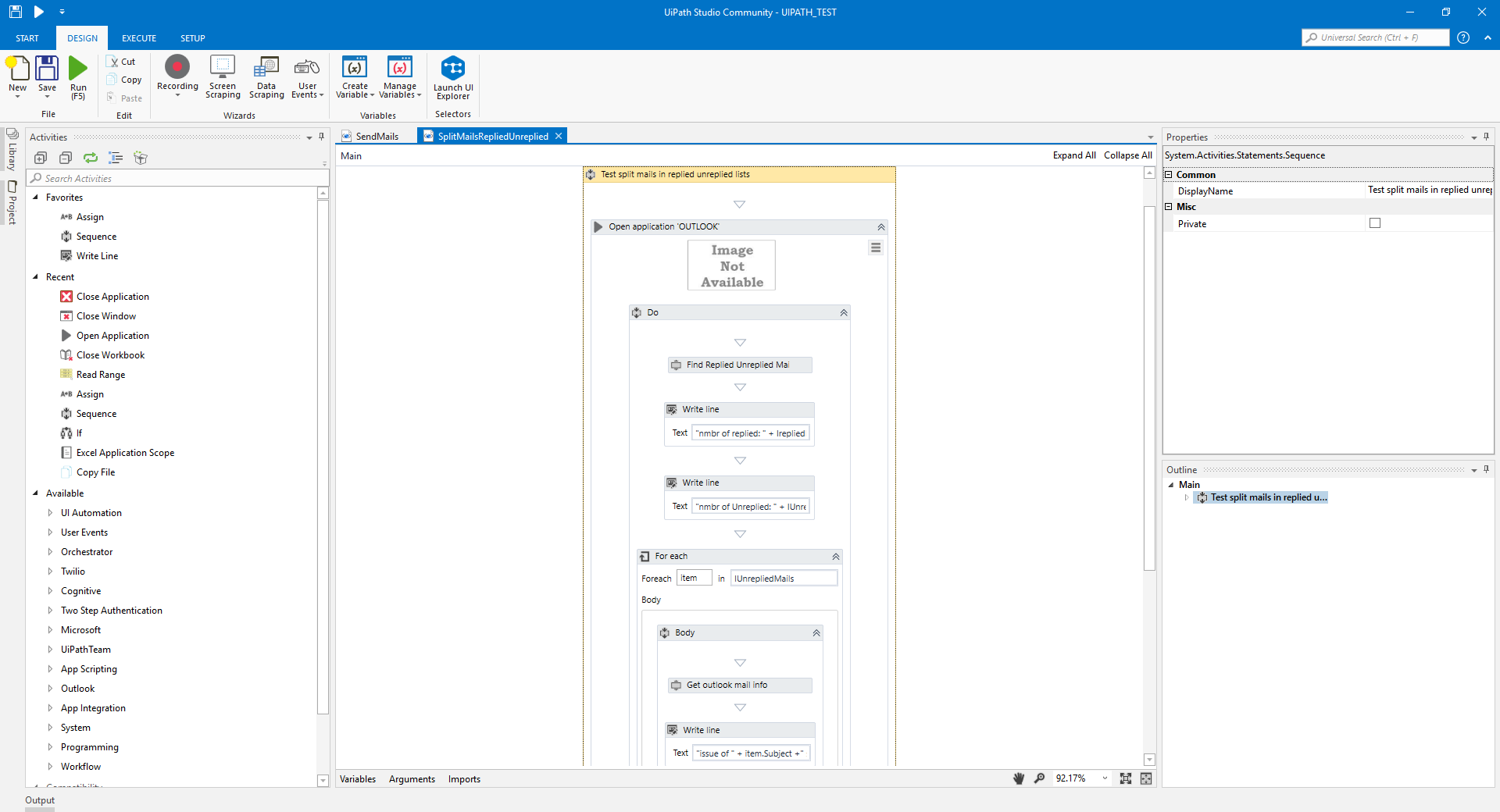Toggle the Private checkbox in Properties
The height and width of the screenshot is (812, 1500).
tap(1375, 223)
